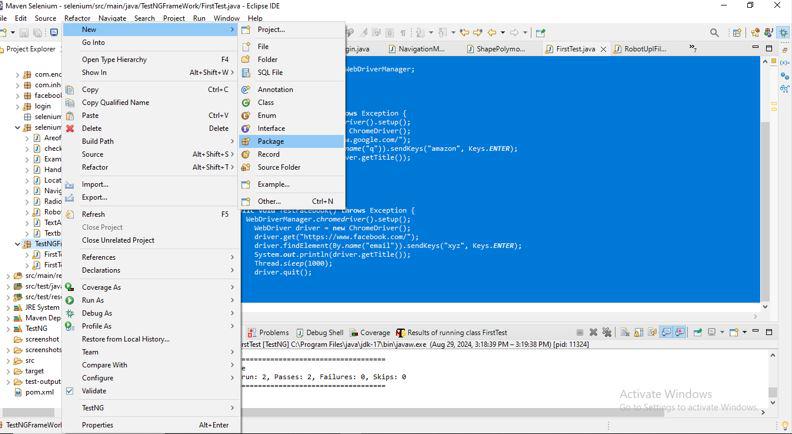Show hidden editor tabs list chevron
The image size is (792, 434).
point(692,49)
